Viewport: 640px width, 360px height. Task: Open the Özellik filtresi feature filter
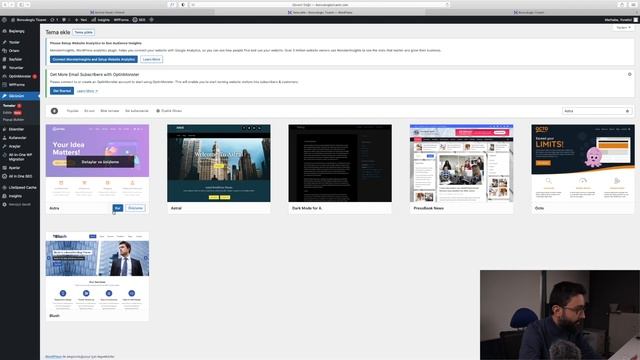pyautogui.click(x=169, y=111)
